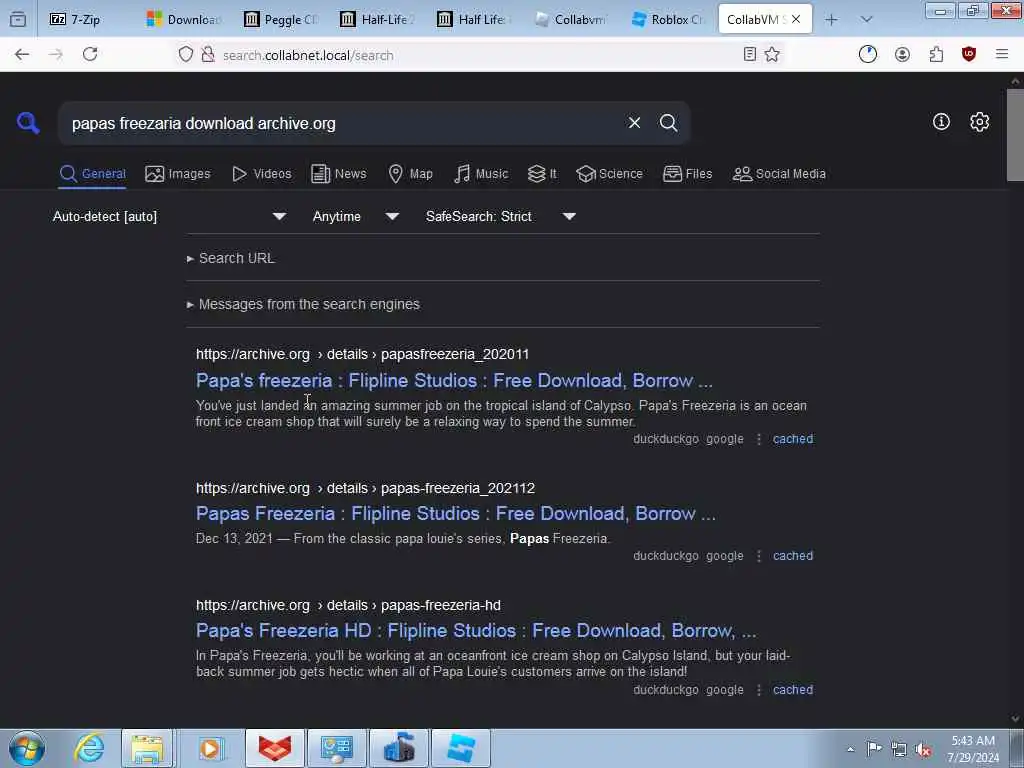Viewport: 1024px width, 768px height.
Task: Switch to the Roblox tab
Action: pos(669,20)
